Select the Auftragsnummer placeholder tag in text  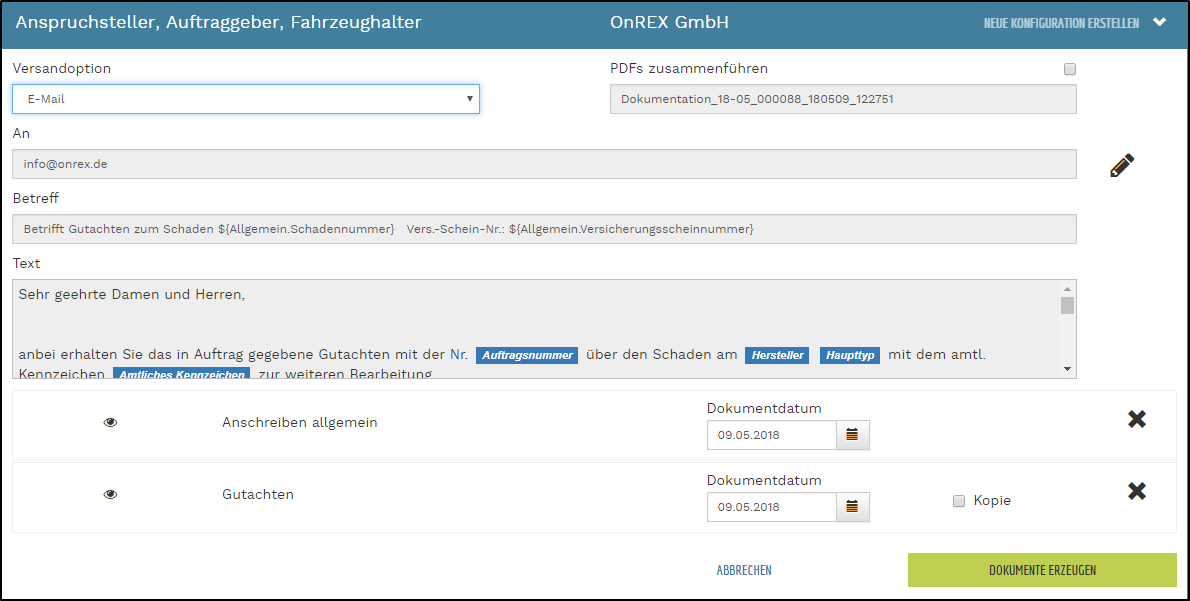pos(527,356)
